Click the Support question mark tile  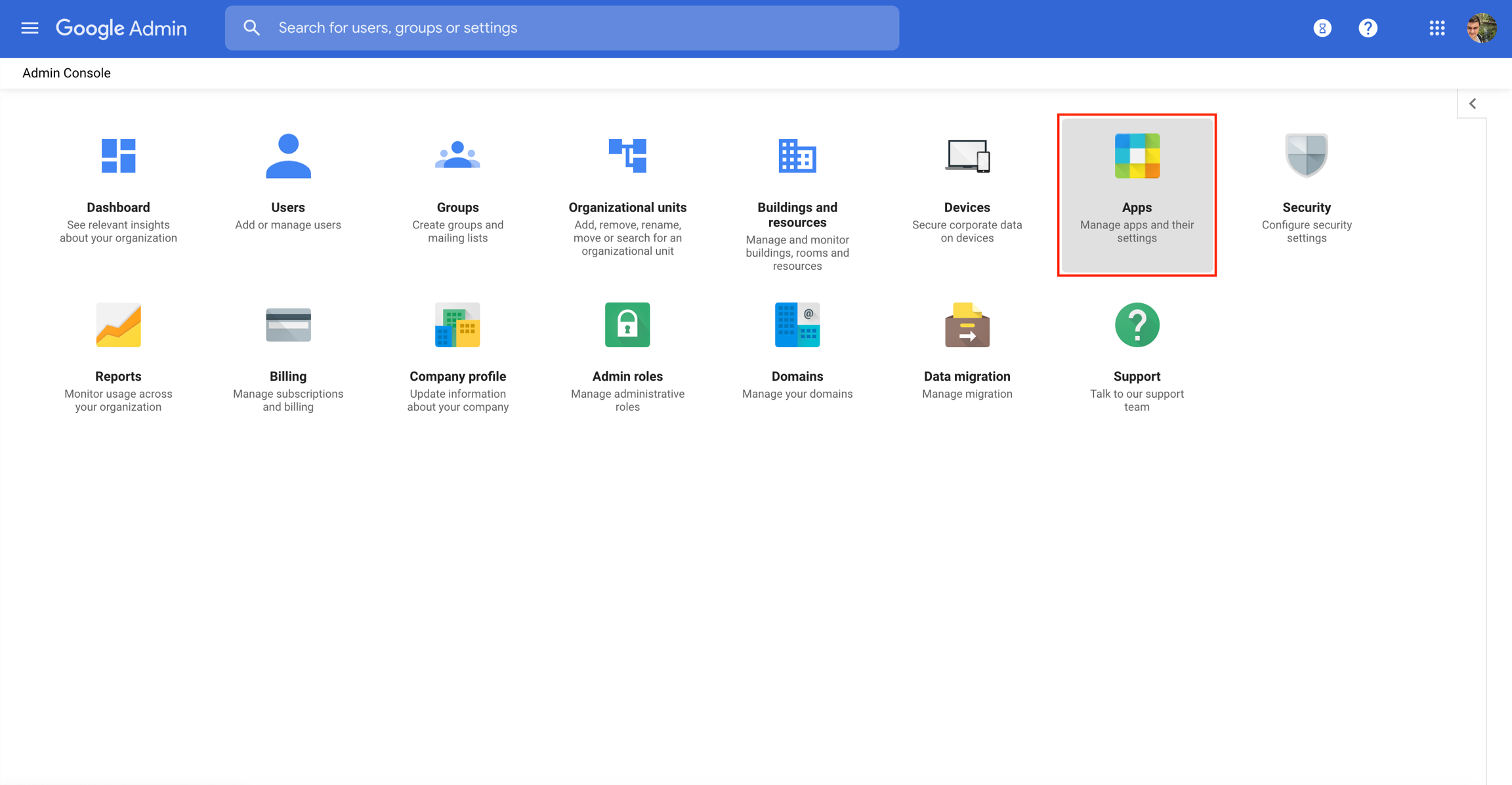coord(1137,325)
